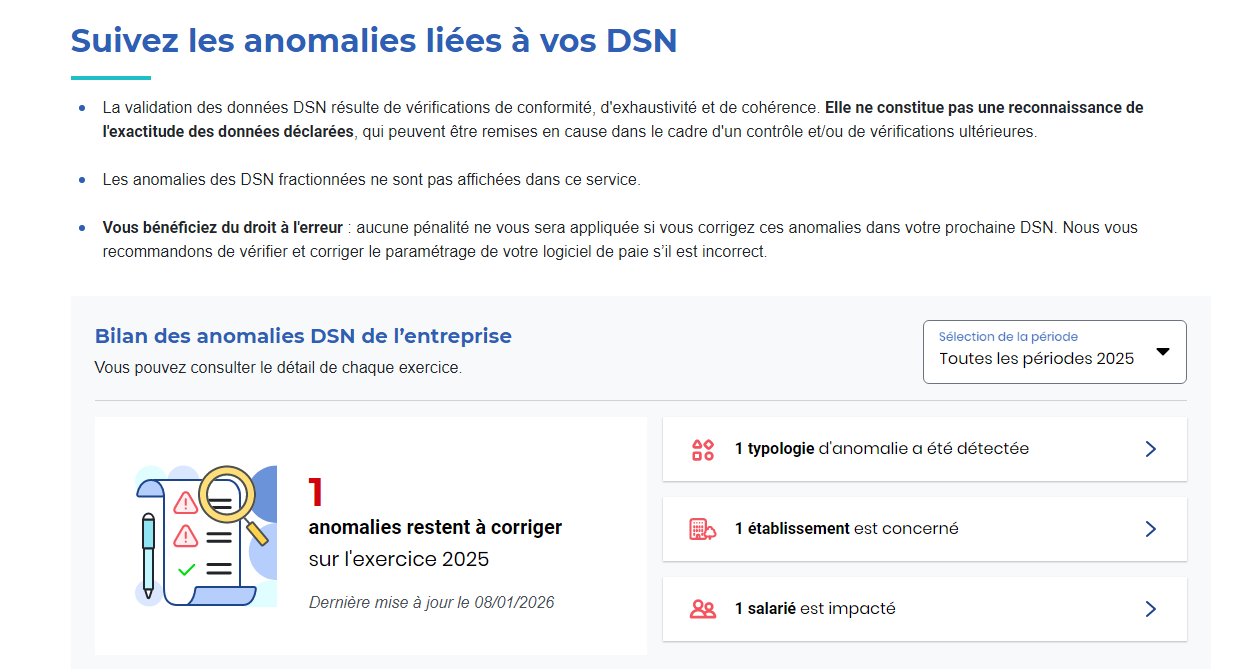Image resolution: width=1250 pixels, height=669 pixels.
Task: Click the people icon beside '1 salarié'
Action: (701, 608)
